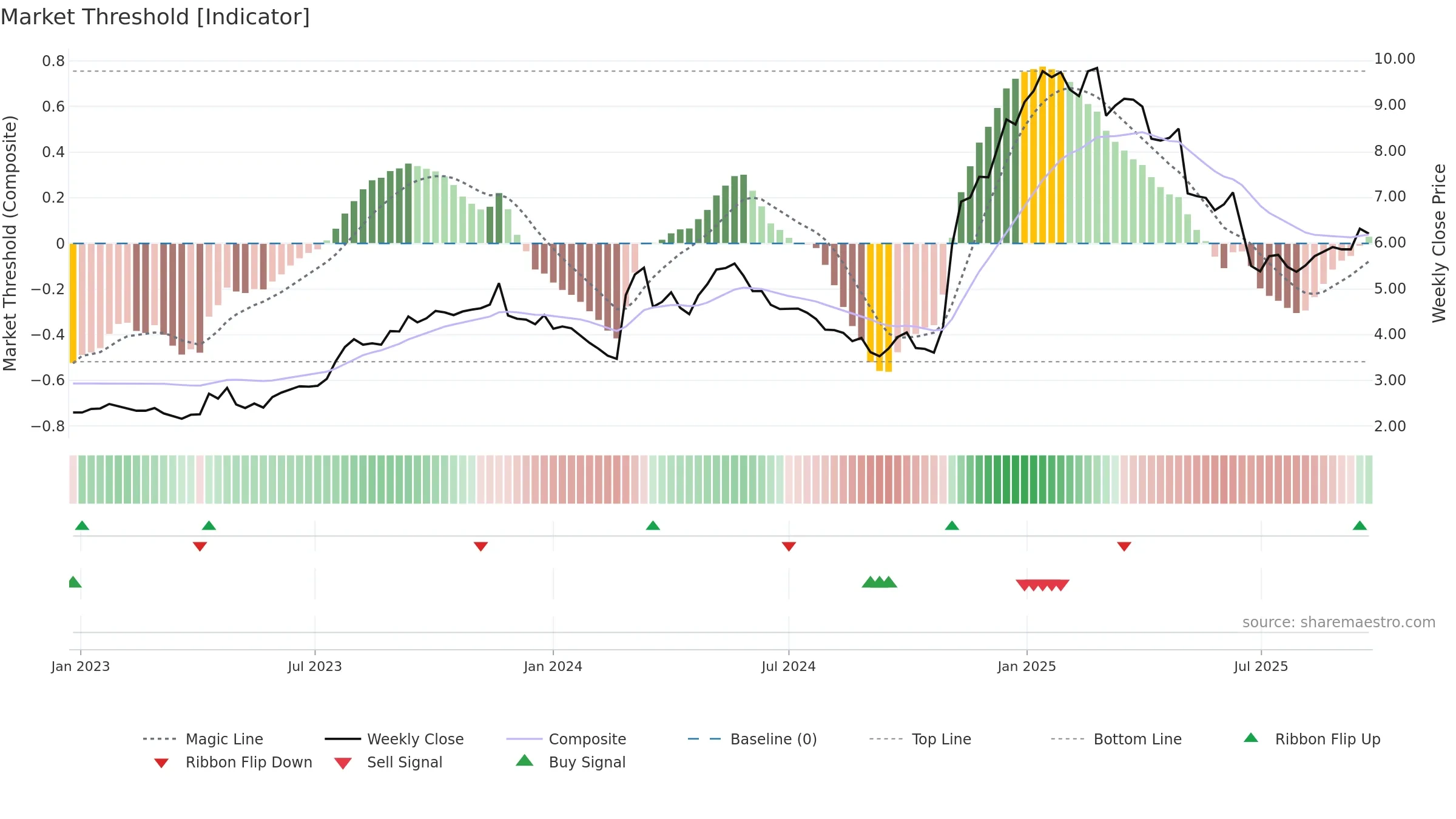Toggle the Baseline (0) legend entry
The image size is (1456, 819).
(x=752, y=739)
